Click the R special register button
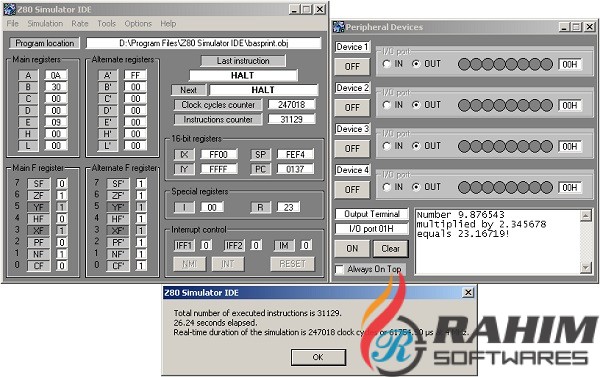 pyautogui.click(x=260, y=207)
